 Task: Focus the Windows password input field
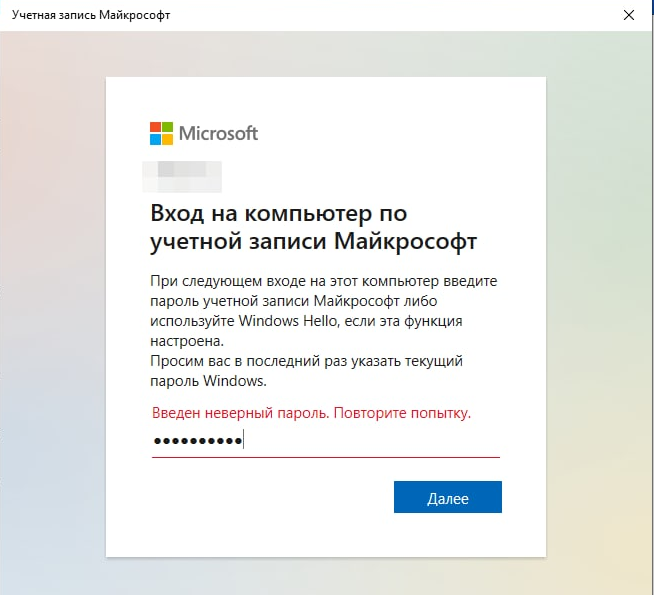click(326, 441)
